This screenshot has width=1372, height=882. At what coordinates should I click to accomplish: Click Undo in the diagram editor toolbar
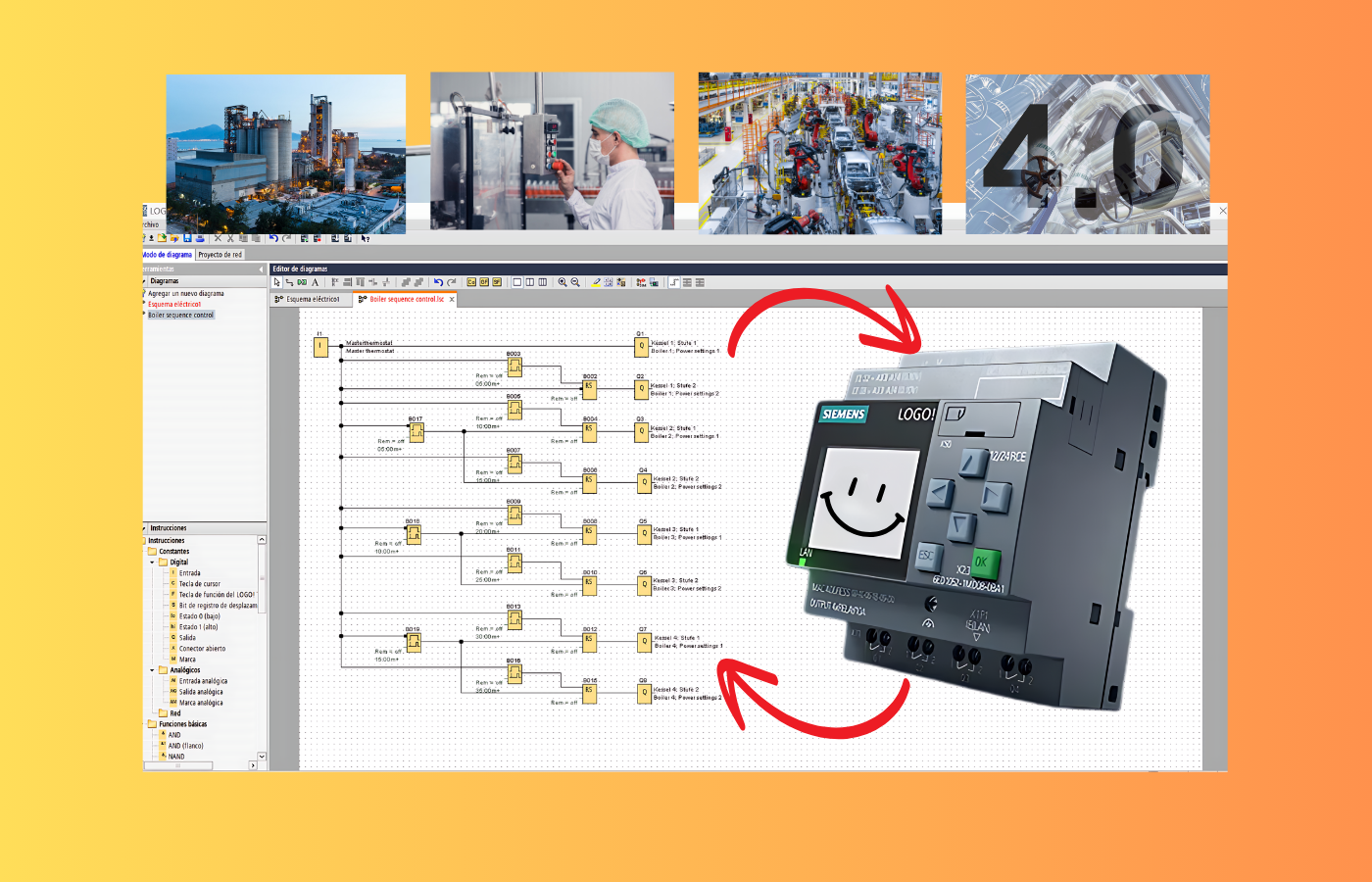pos(438,282)
